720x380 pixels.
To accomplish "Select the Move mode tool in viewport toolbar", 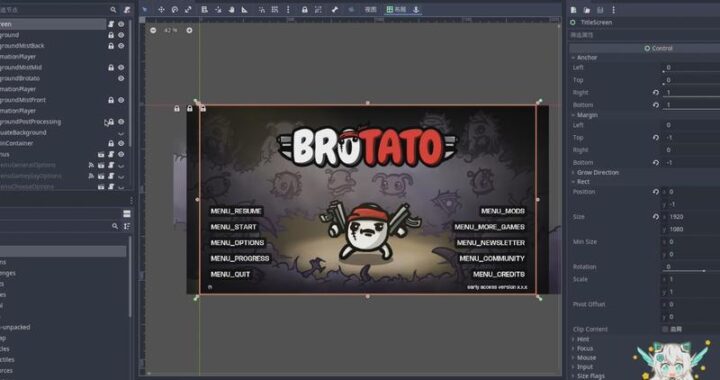I will tap(161, 9).
